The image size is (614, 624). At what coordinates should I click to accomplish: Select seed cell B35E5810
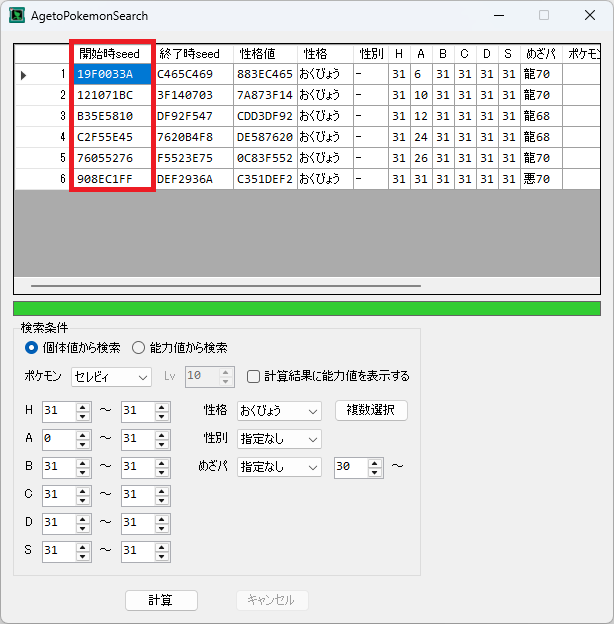tap(113, 116)
